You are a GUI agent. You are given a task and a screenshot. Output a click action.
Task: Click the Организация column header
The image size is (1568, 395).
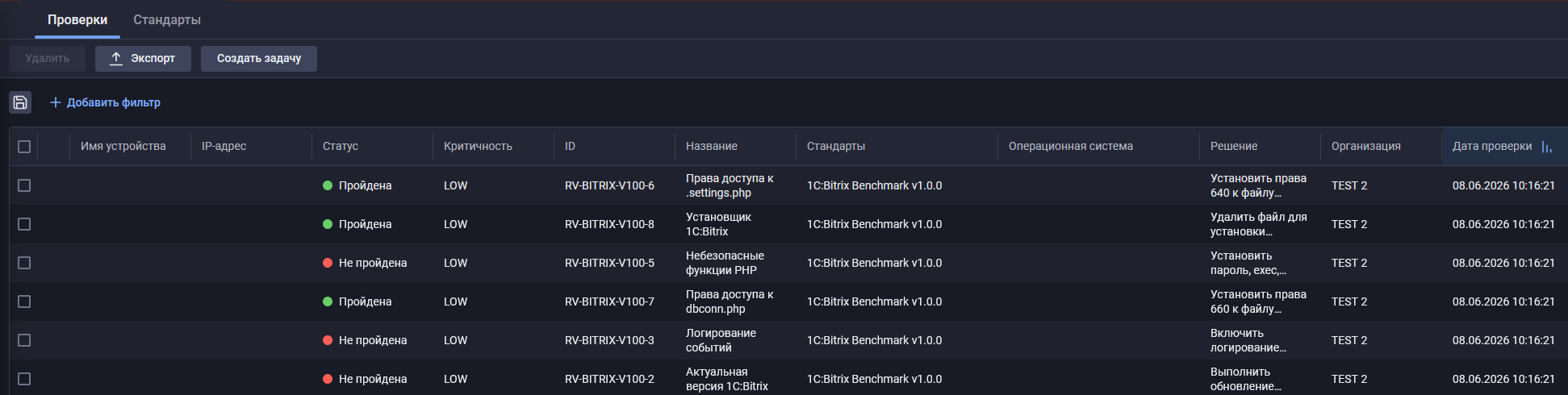tap(1366, 146)
